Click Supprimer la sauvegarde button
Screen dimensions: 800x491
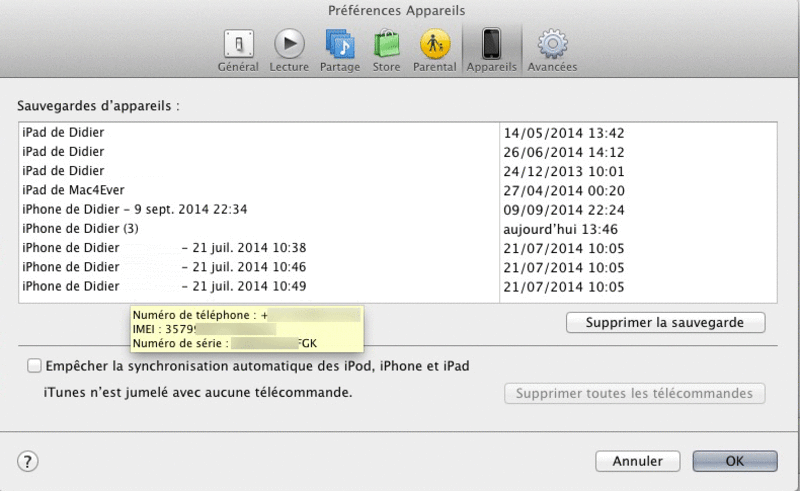[x=665, y=323]
